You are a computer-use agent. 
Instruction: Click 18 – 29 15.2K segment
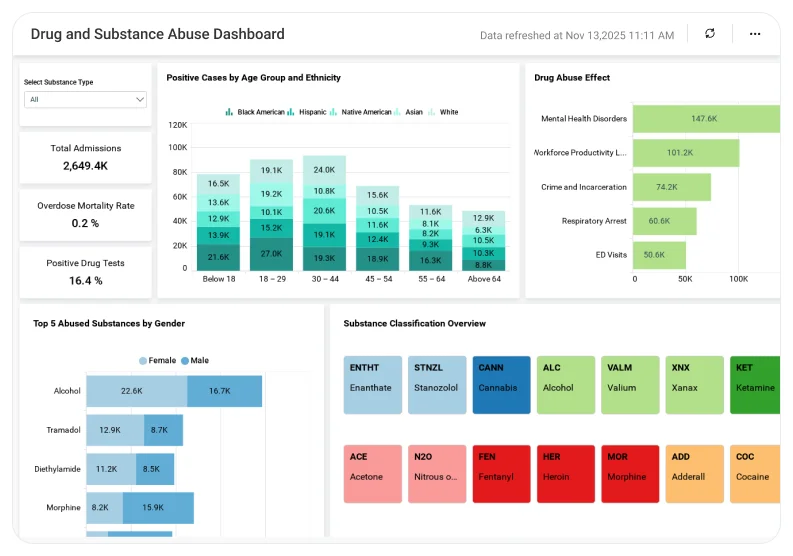(x=272, y=228)
